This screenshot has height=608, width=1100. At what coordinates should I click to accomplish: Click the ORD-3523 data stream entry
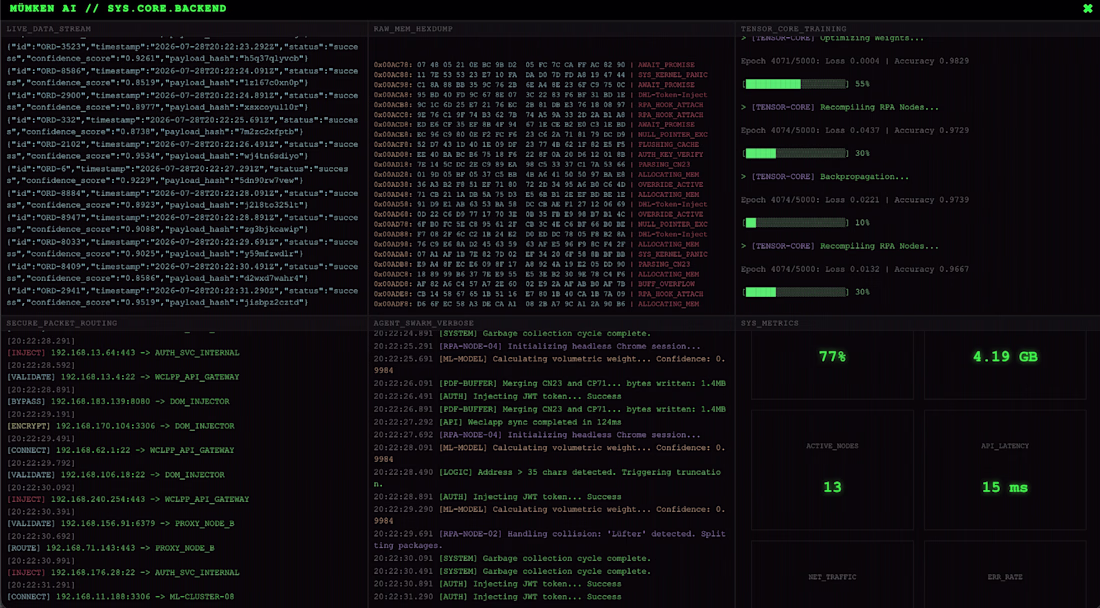(182, 53)
